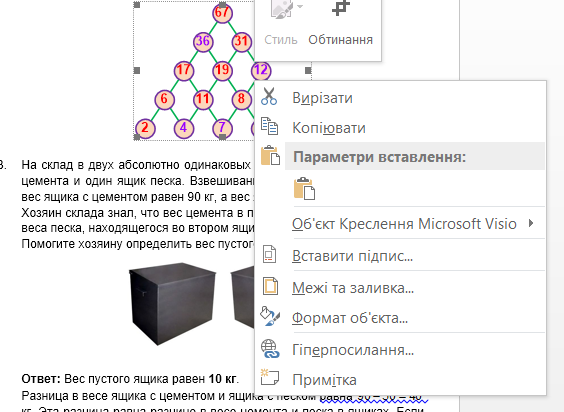Click the Стиль label in mini toolbar
Image resolution: width=564 pixels, height=412 pixels.
pyautogui.click(x=281, y=40)
